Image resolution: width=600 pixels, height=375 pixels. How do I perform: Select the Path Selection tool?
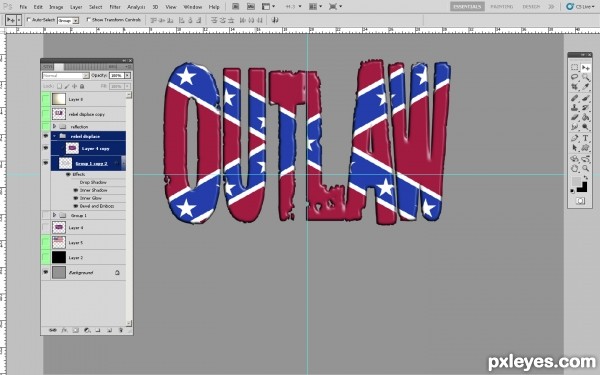coord(574,148)
